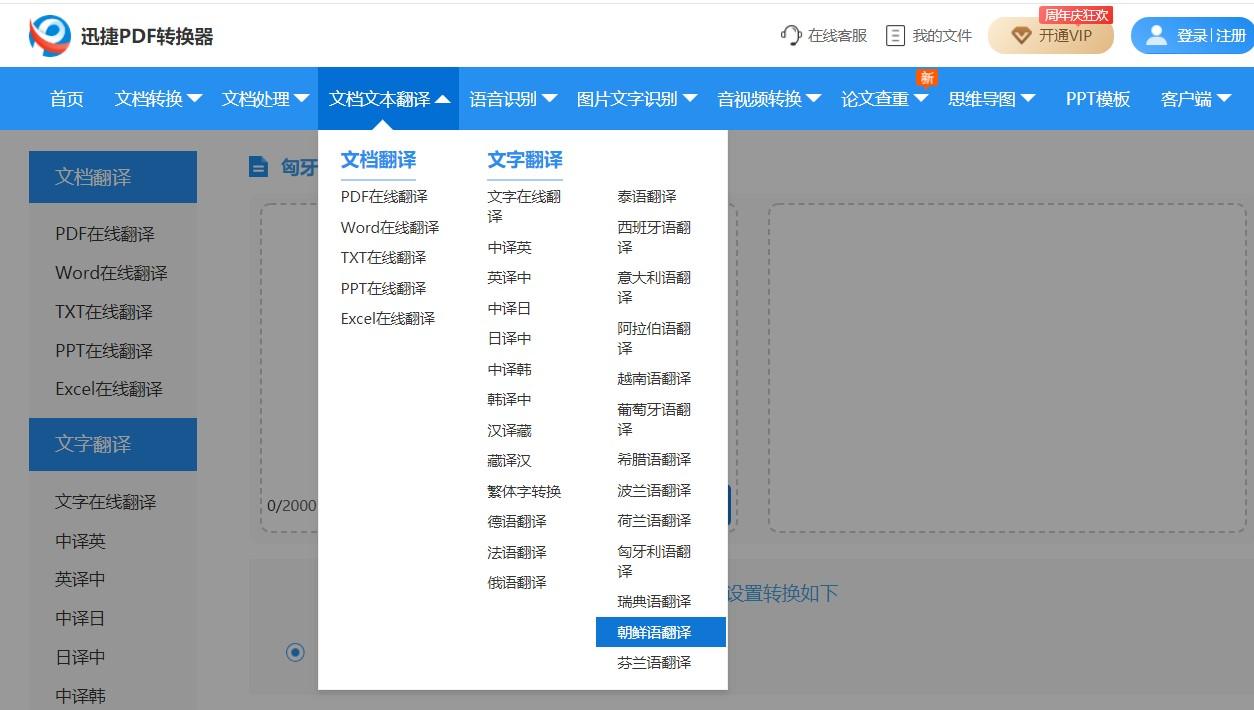Image resolution: width=1254 pixels, height=710 pixels.
Task: Click the right translation output box
Action: [x=1007, y=368]
